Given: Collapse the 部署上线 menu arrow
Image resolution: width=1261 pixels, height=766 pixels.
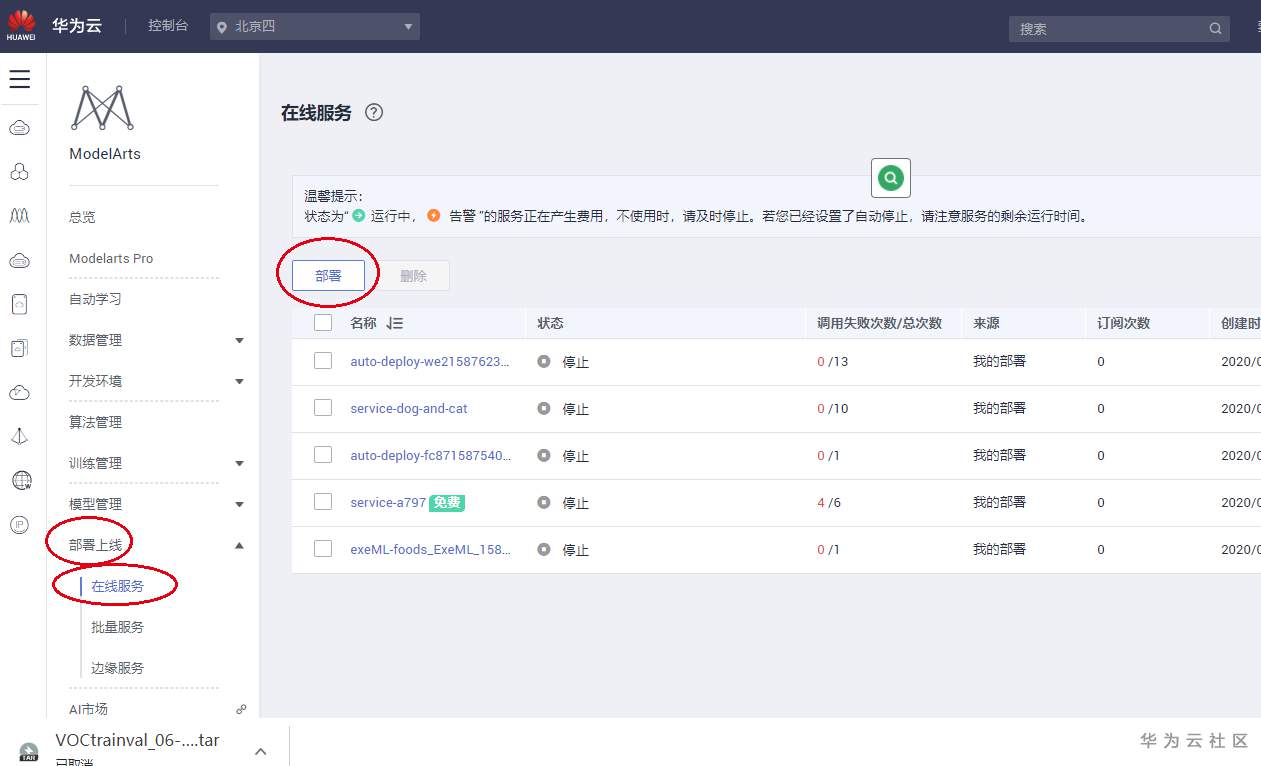Looking at the screenshot, I should [x=239, y=545].
